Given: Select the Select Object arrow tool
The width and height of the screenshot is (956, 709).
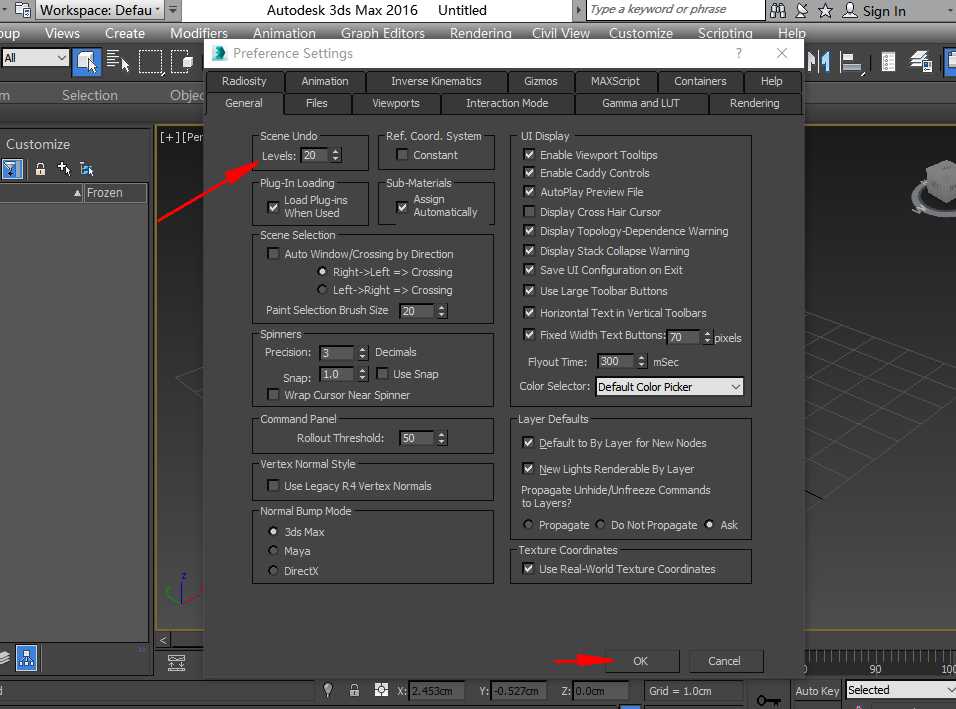Looking at the screenshot, I should pyautogui.click(x=86, y=62).
